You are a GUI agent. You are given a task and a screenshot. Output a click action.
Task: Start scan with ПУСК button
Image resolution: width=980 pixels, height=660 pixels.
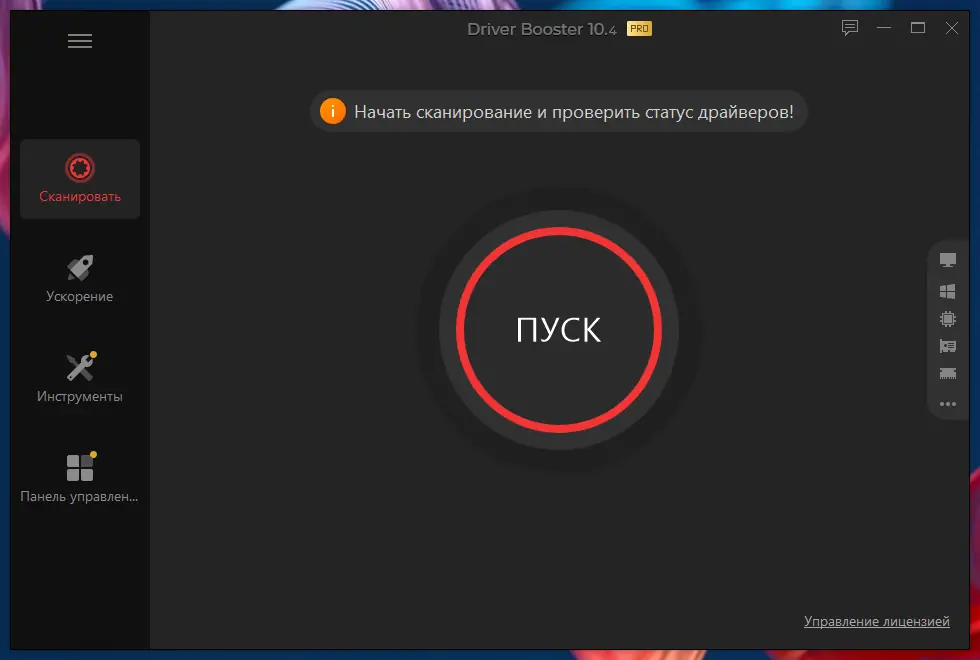(559, 329)
